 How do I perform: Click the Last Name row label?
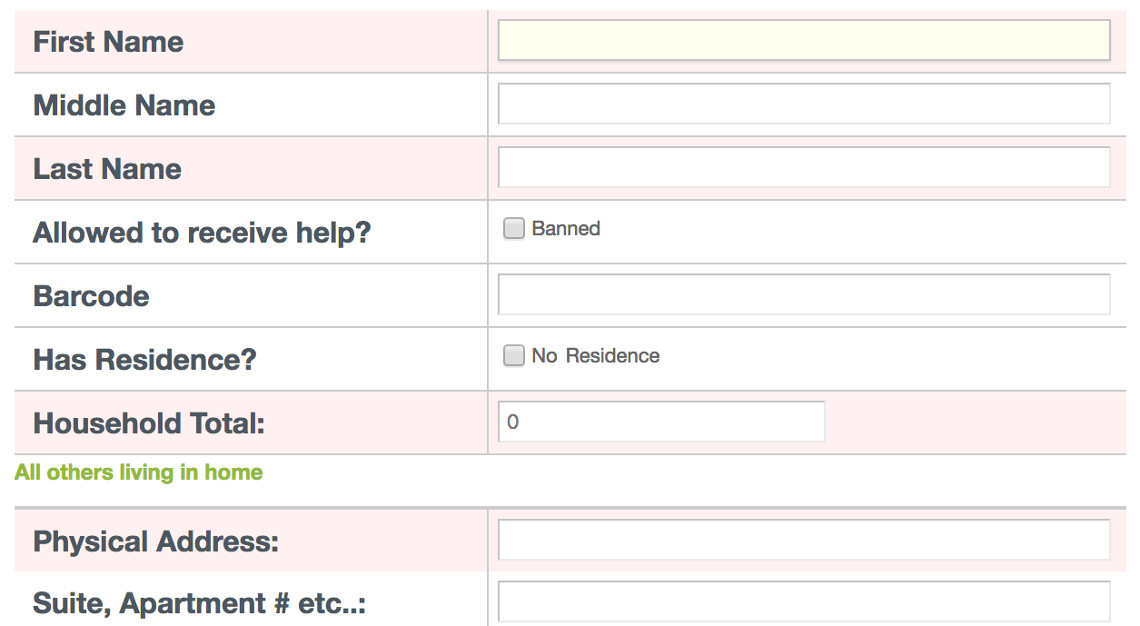[x=108, y=169]
